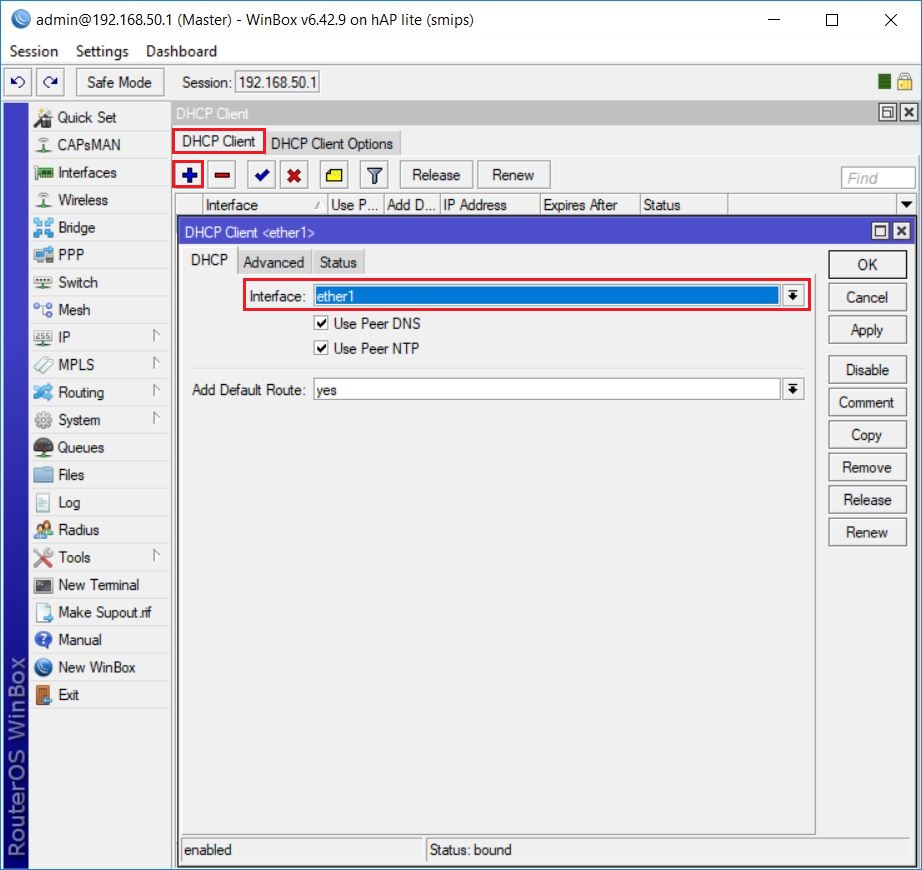Click the Undo arrow icon
922x870 pixels.
click(18, 82)
